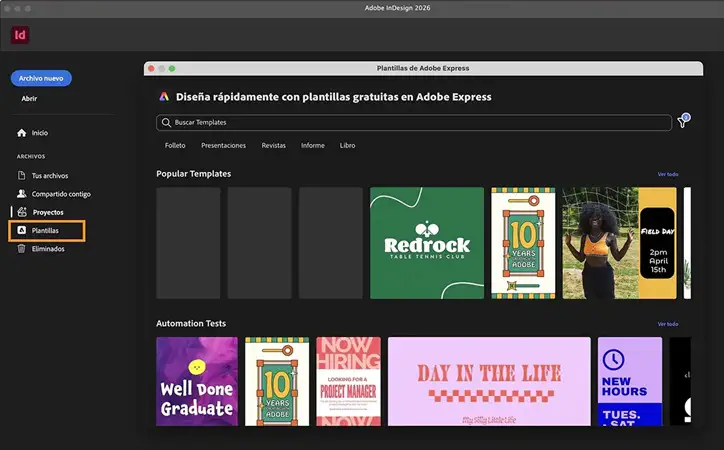724x450 pixels.
Task: Click the first loading placeholder in Popular Templates
Action: click(188, 243)
